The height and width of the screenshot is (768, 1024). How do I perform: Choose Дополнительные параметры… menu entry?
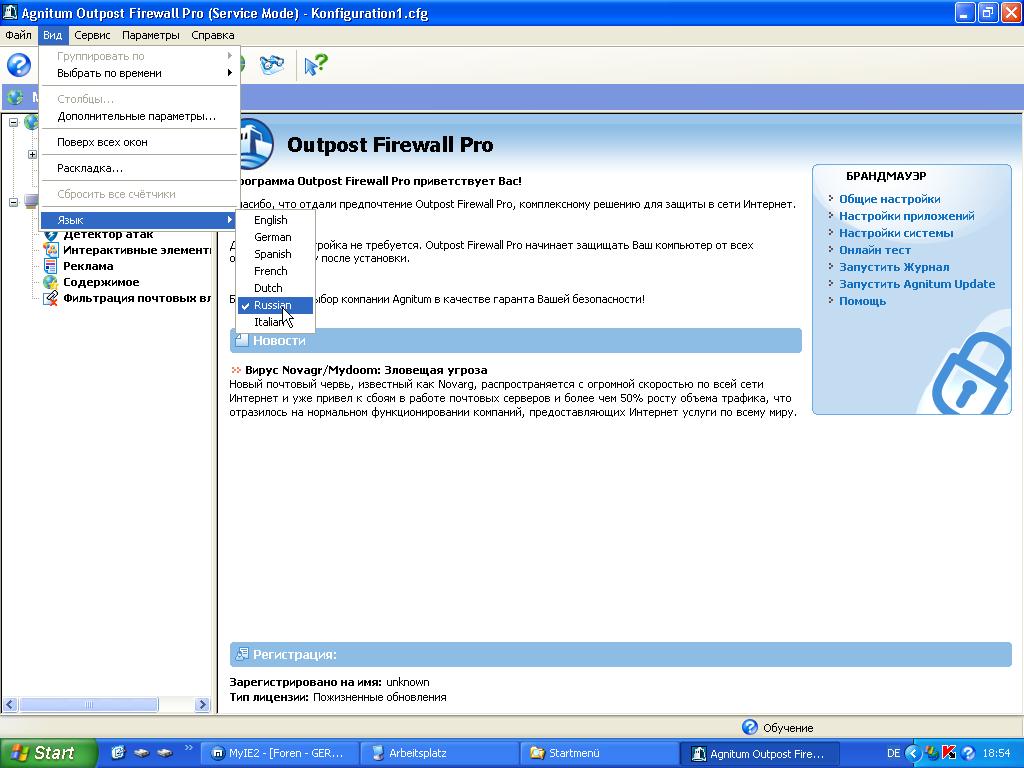[x=140, y=116]
